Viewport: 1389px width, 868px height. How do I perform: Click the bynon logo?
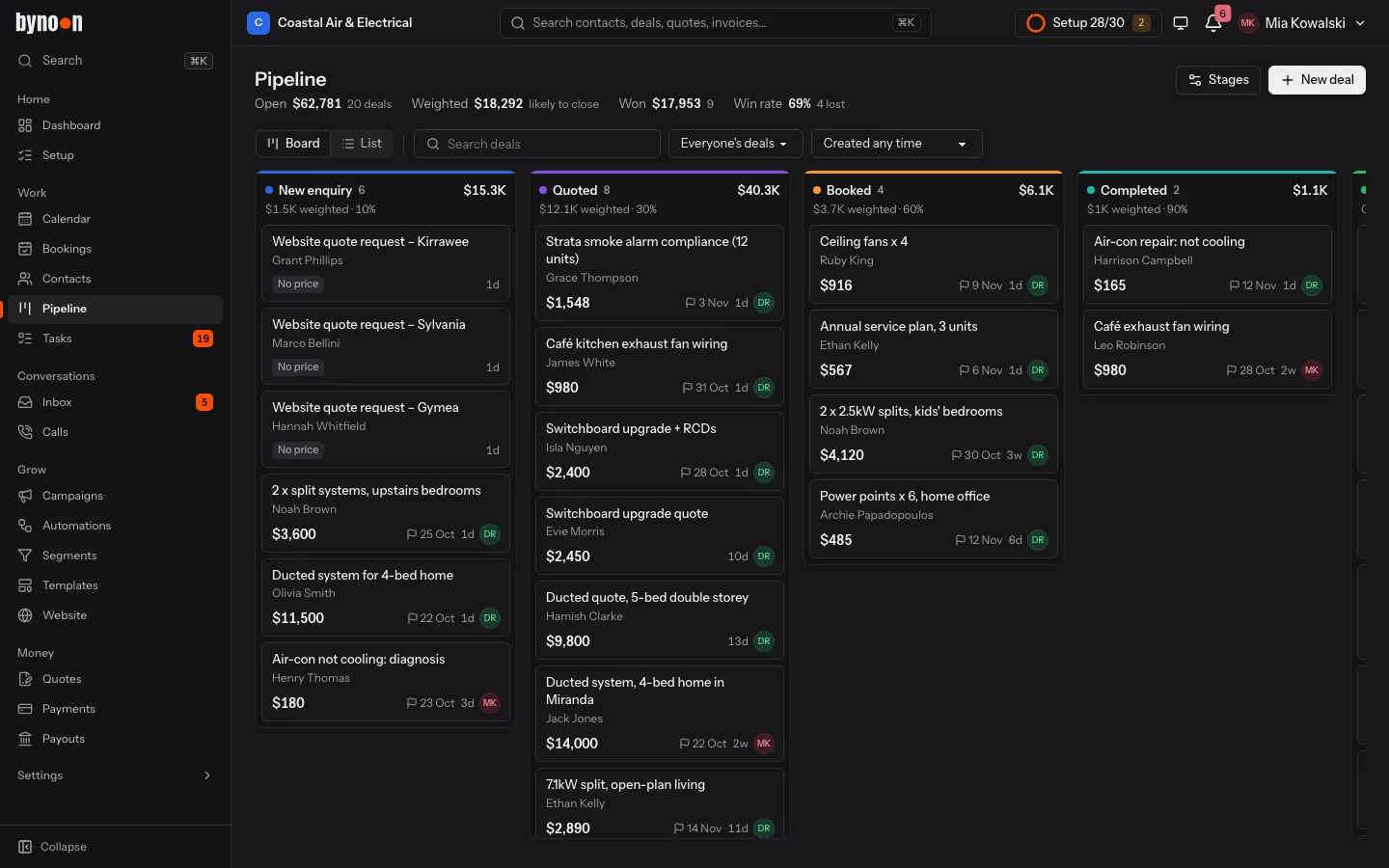tap(49, 22)
